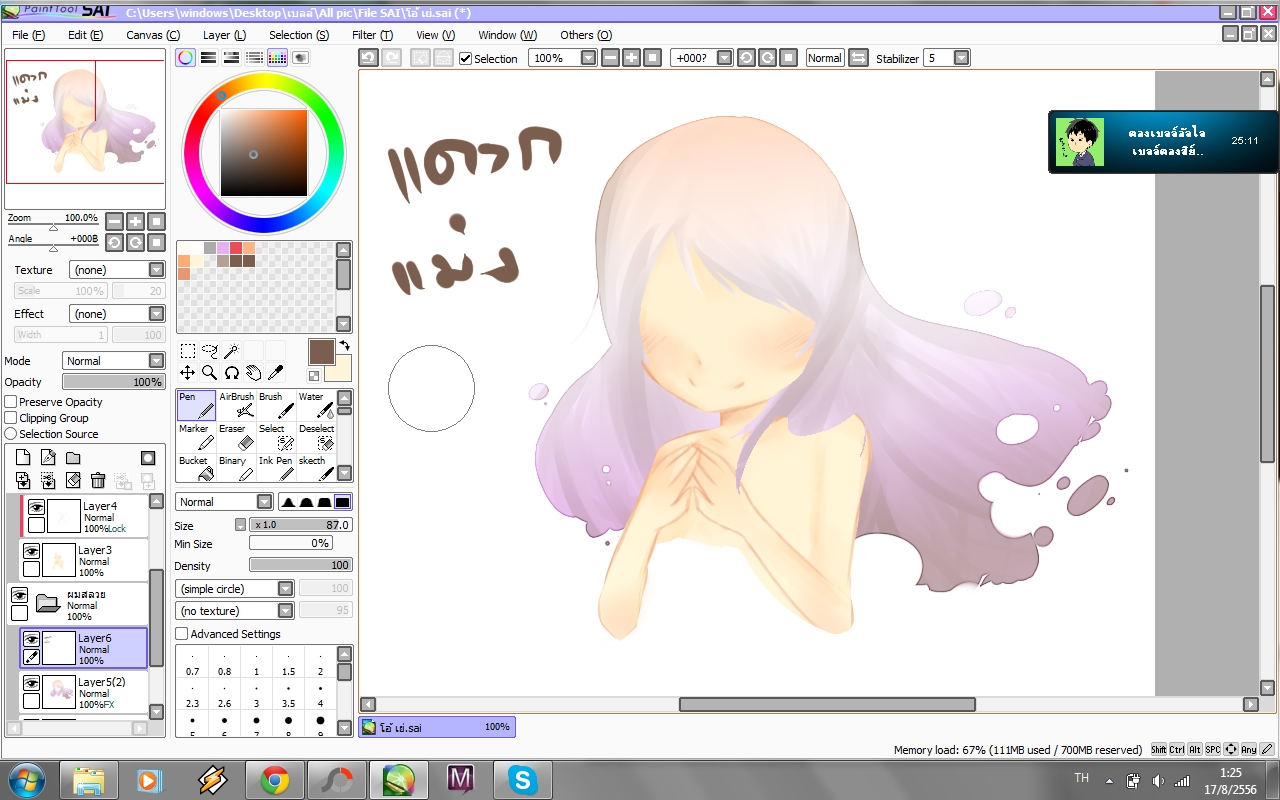This screenshot has width=1280, height=800.
Task: Open the canvas zoom percentage dropdown
Action: coord(589,58)
